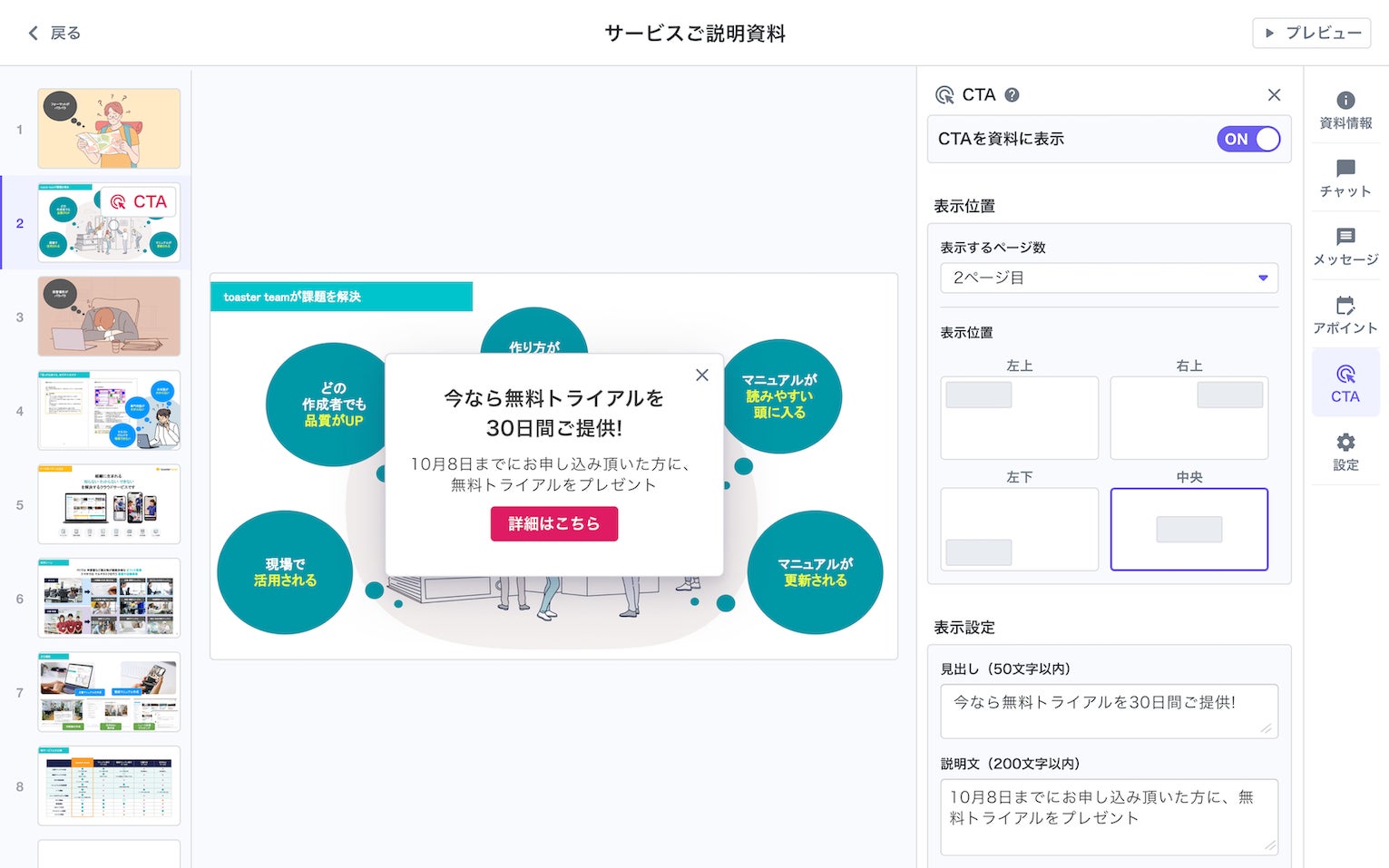The height and width of the screenshot is (868, 1389).
Task: Select slide 3 thumbnail in the page list
Action: coord(109,317)
